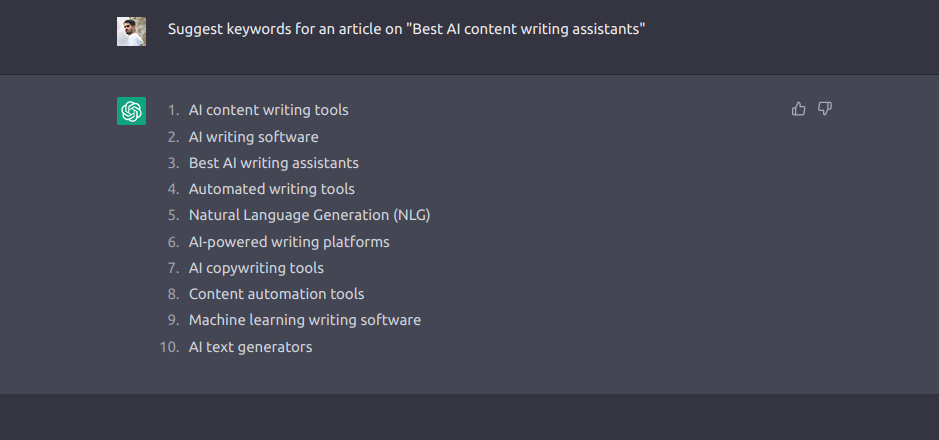Select the "AI content writing tools" list item
Image resolution: width=939 pixels, height=440 pixels.
pos(268,110)
